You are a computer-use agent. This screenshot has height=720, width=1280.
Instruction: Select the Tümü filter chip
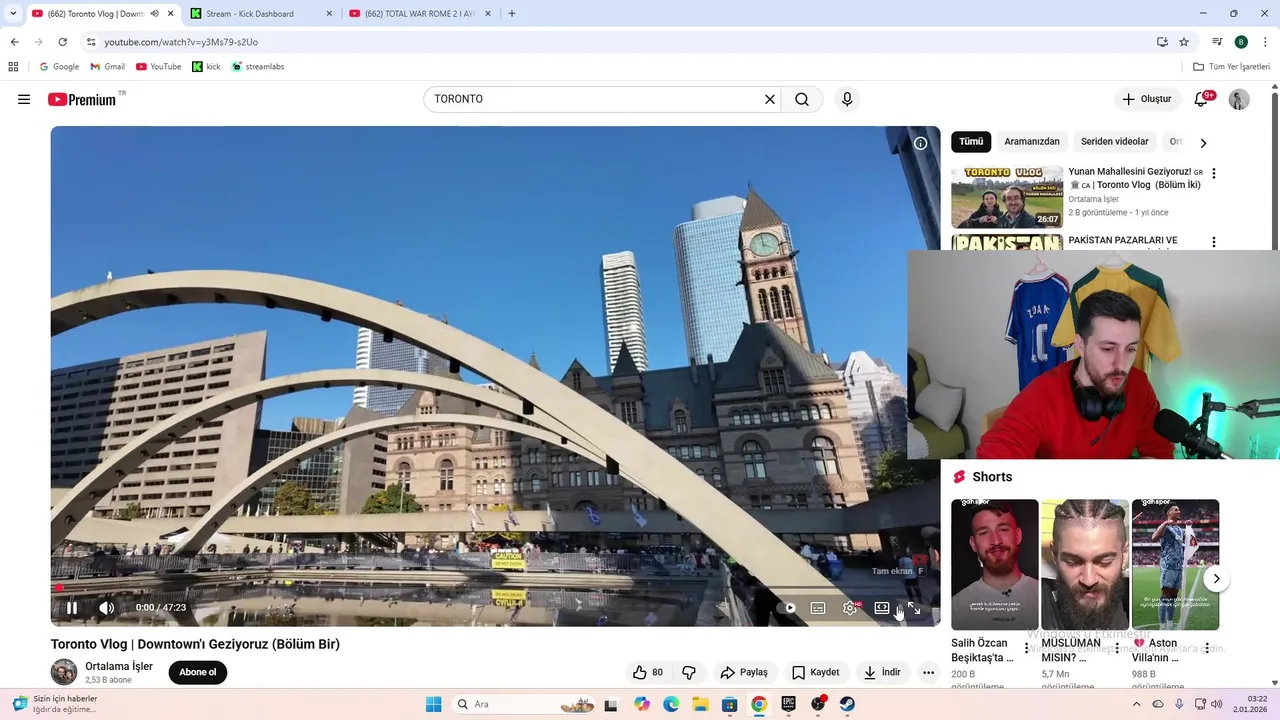tap(971, 142)
